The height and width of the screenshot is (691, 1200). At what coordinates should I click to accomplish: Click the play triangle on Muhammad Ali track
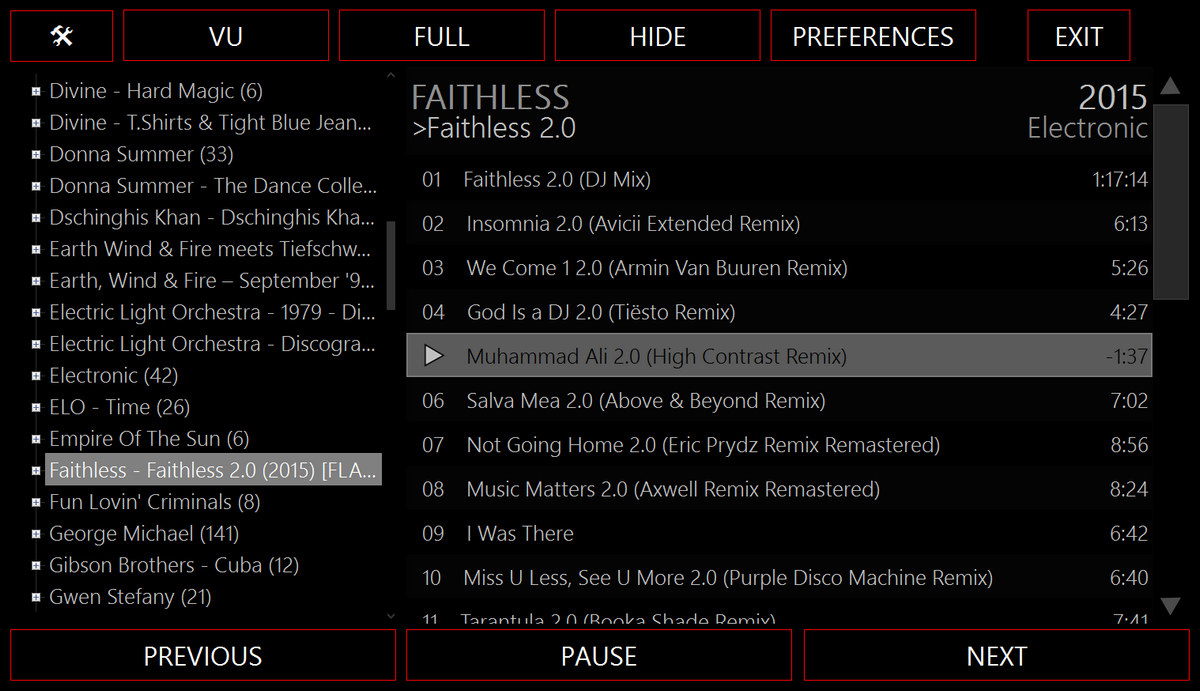(x=433, y=356)
